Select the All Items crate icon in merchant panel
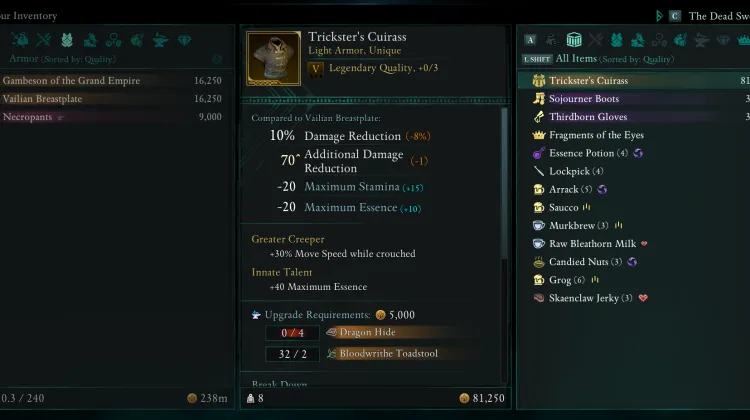 point(574,40)
